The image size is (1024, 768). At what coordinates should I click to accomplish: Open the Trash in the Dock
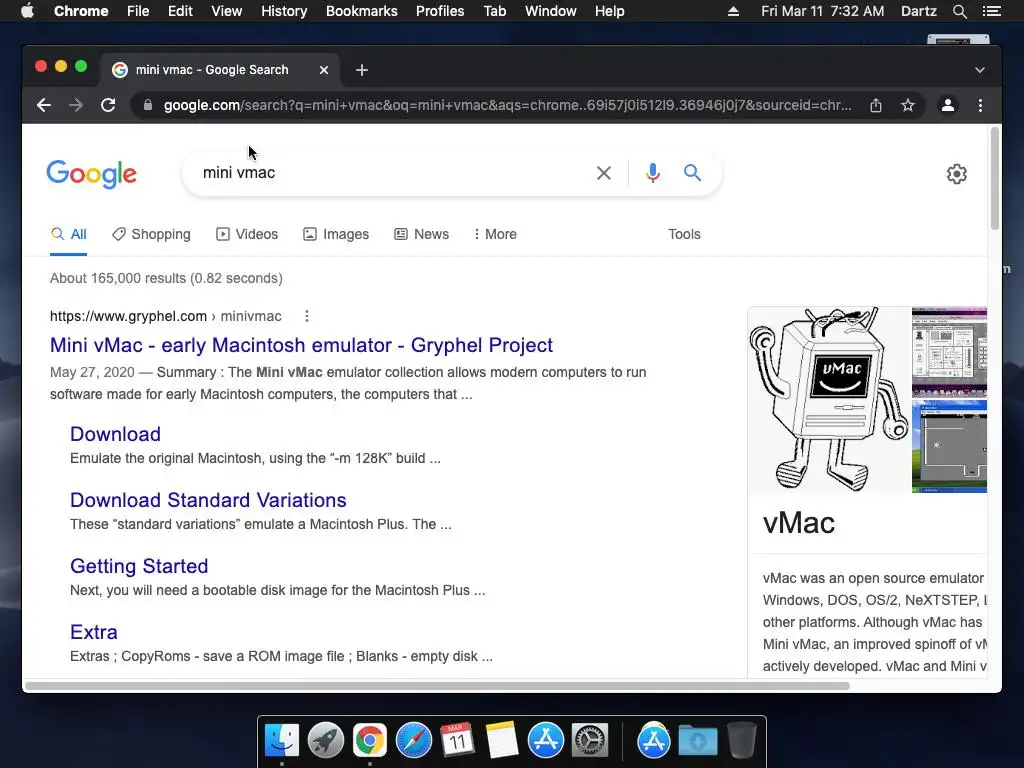pyautogui.click(x=741, y=741)
